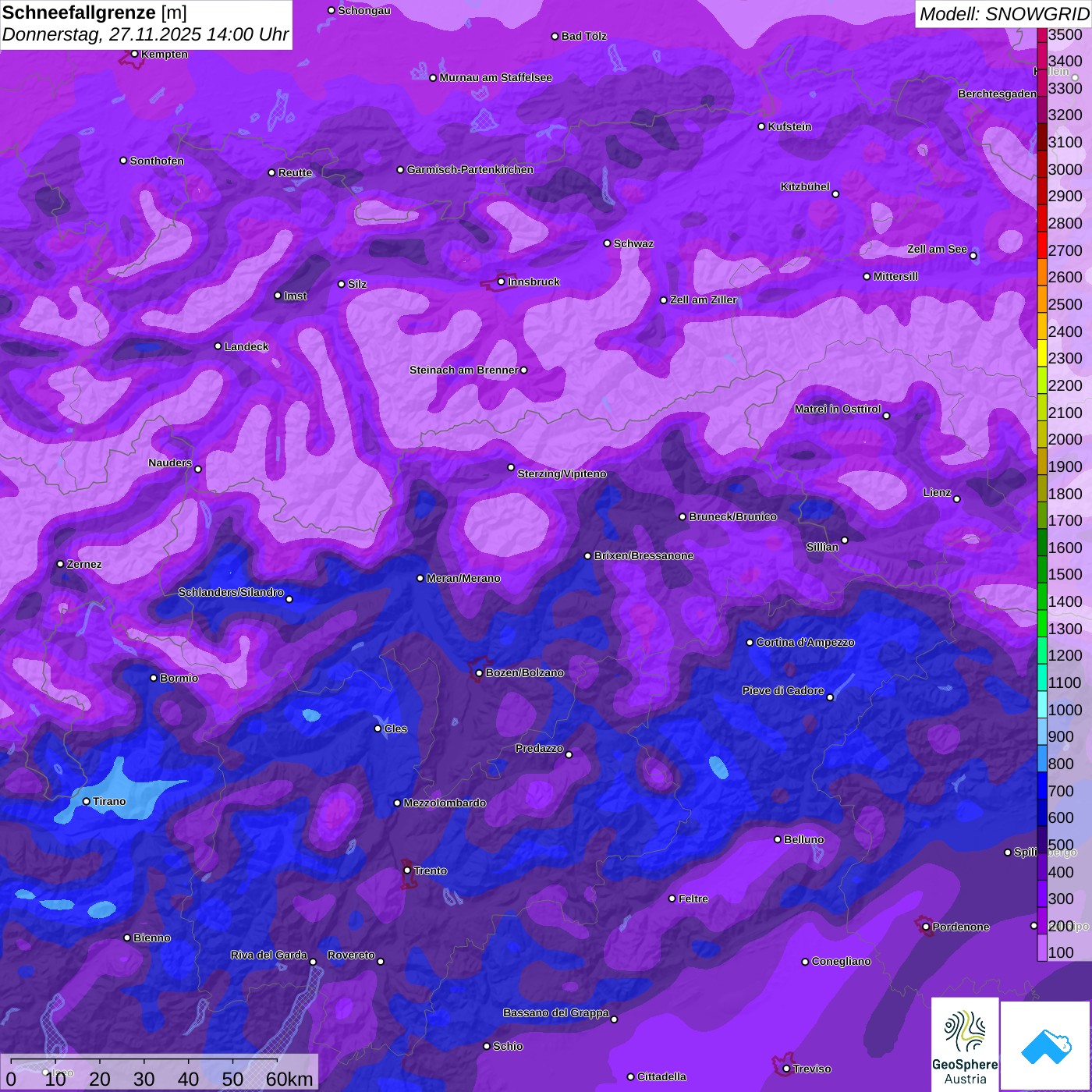Image resolution: width=1092 pixels, height=1092 pixels.
Task: Click the Cortina d'Ampezzo location dot
Action: click(x=750, y=643)
